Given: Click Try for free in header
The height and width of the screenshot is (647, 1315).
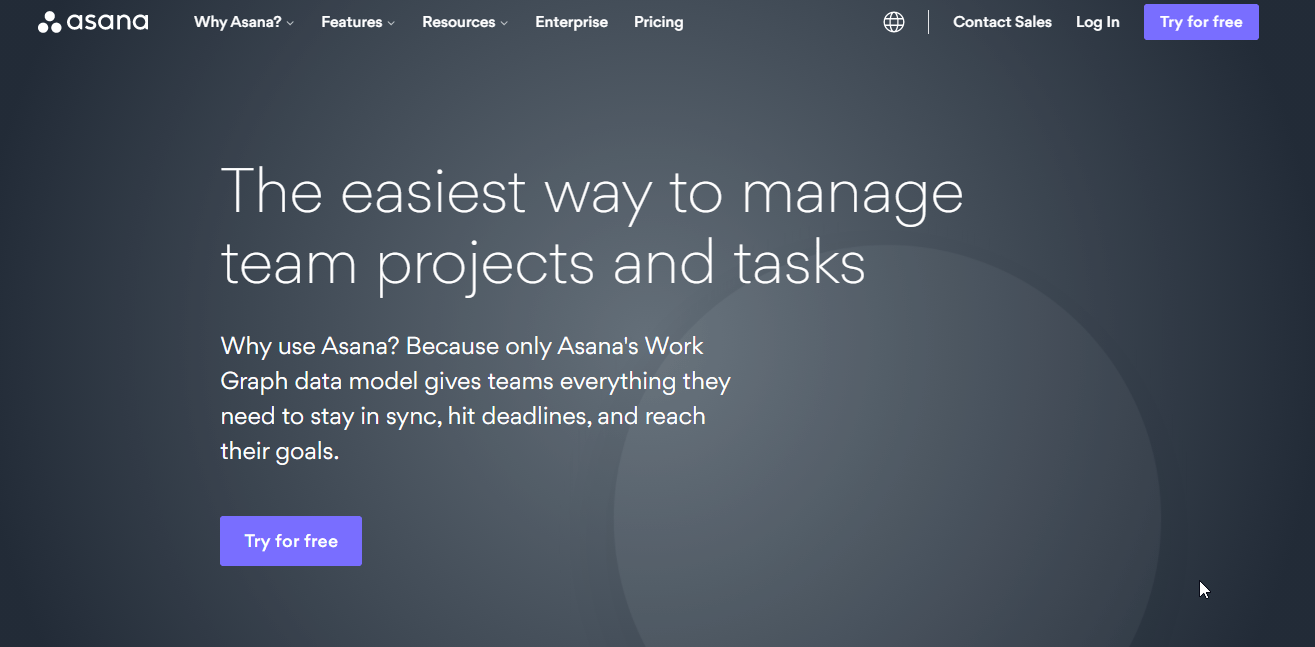Looking at the screenshot, I should [1201, 22].
